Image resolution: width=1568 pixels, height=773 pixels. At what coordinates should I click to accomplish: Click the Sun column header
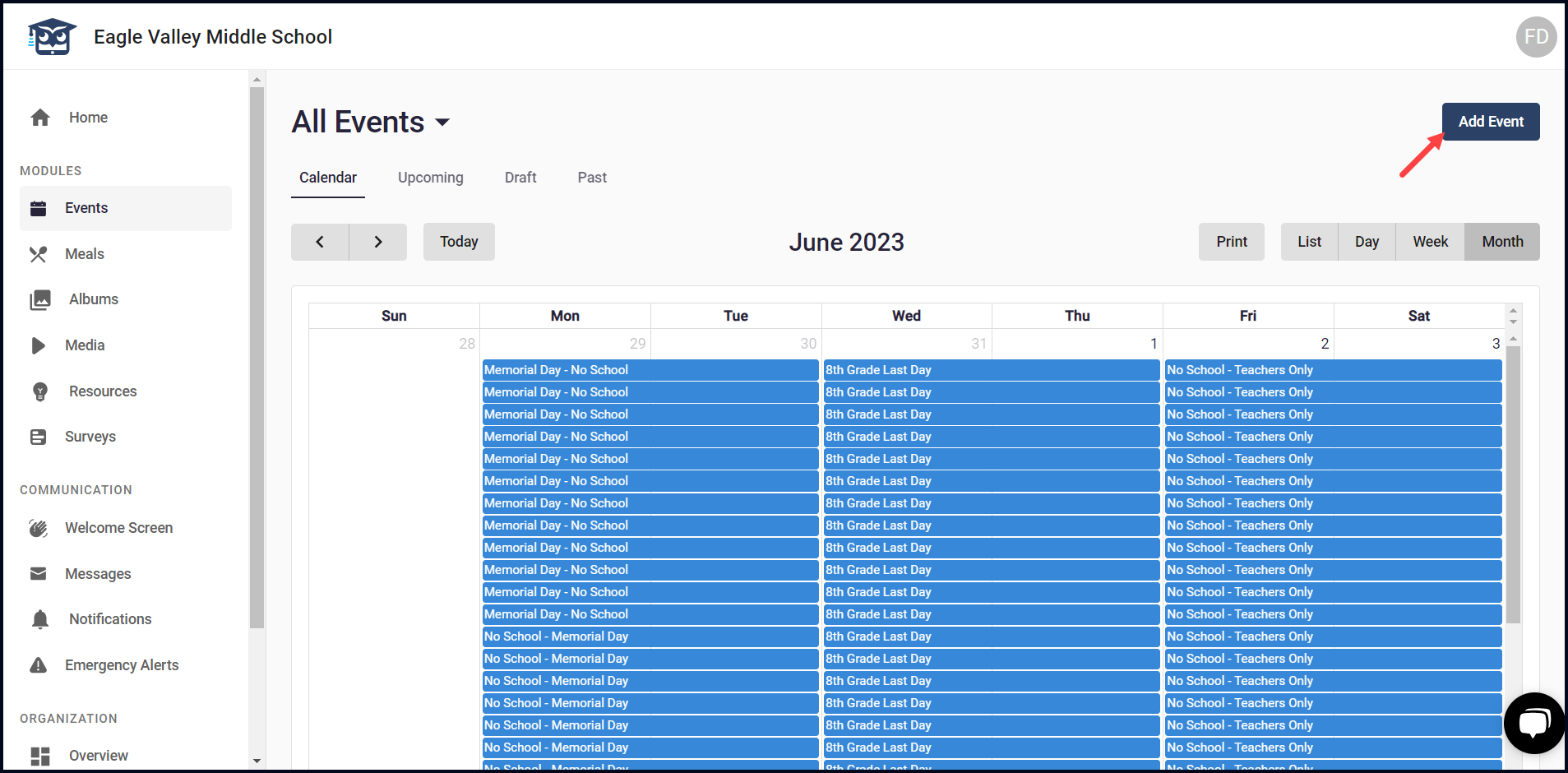click(394, 316)
